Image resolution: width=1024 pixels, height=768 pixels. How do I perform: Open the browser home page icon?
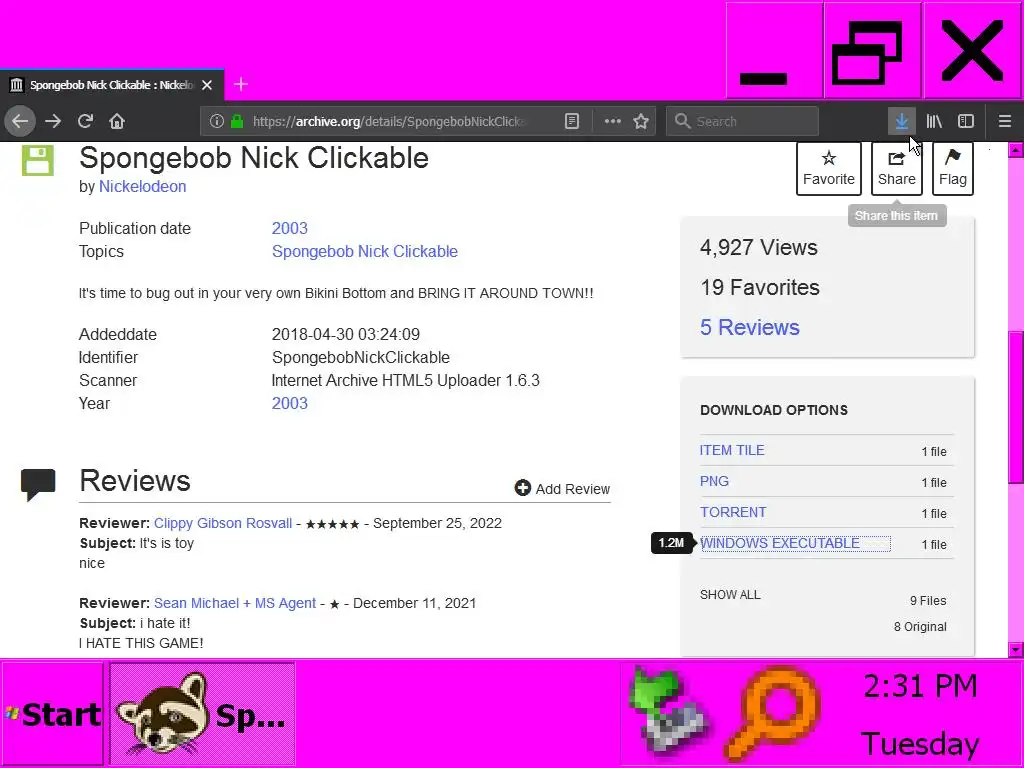(x=117, y=121)
